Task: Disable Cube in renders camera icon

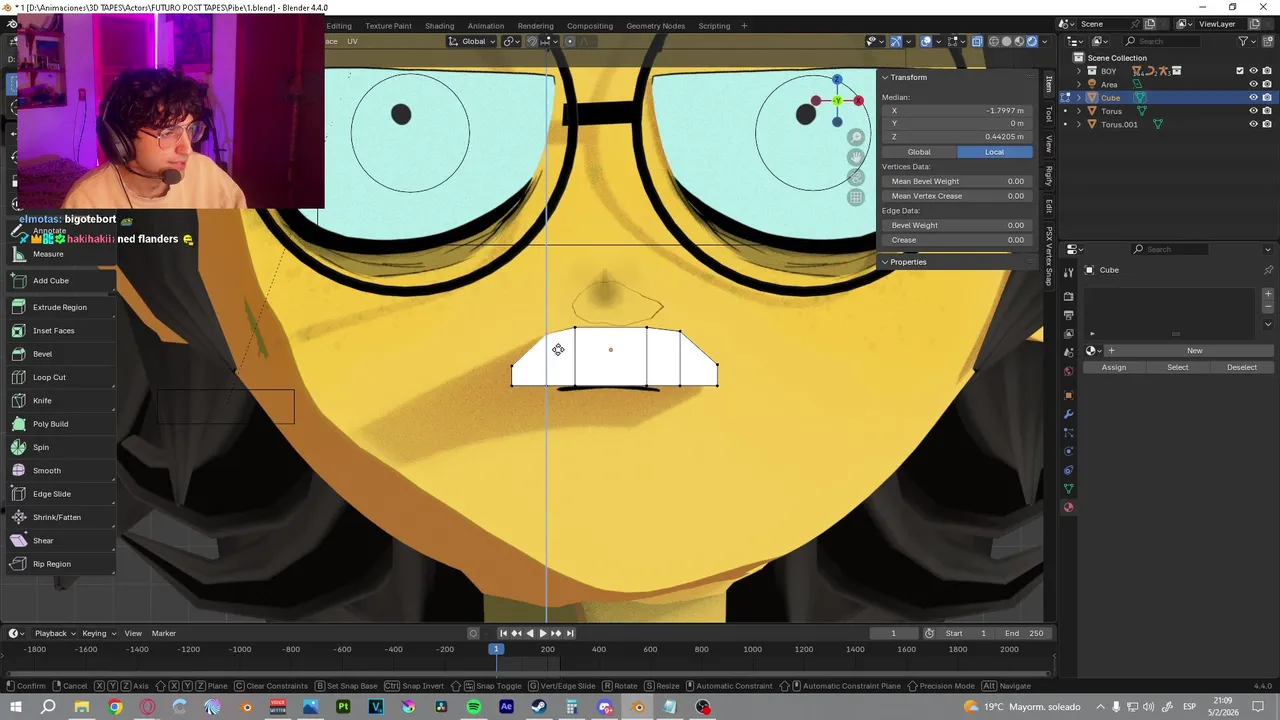Action: pos(1267,97)
